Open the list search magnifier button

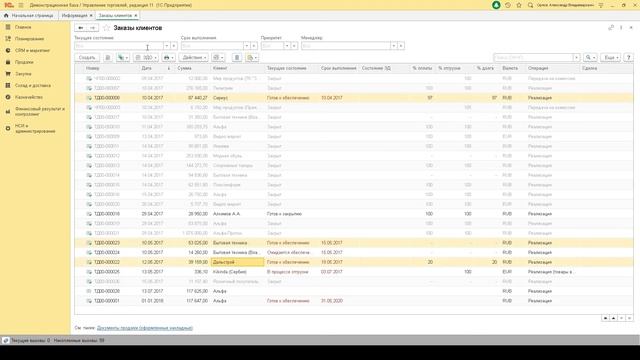point(590,58)
